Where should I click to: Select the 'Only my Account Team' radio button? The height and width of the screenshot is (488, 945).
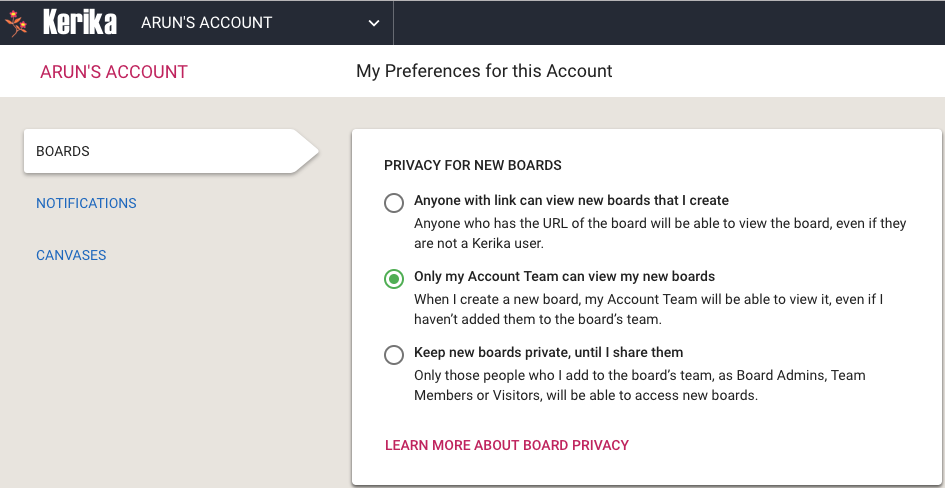tap(394, 278)
